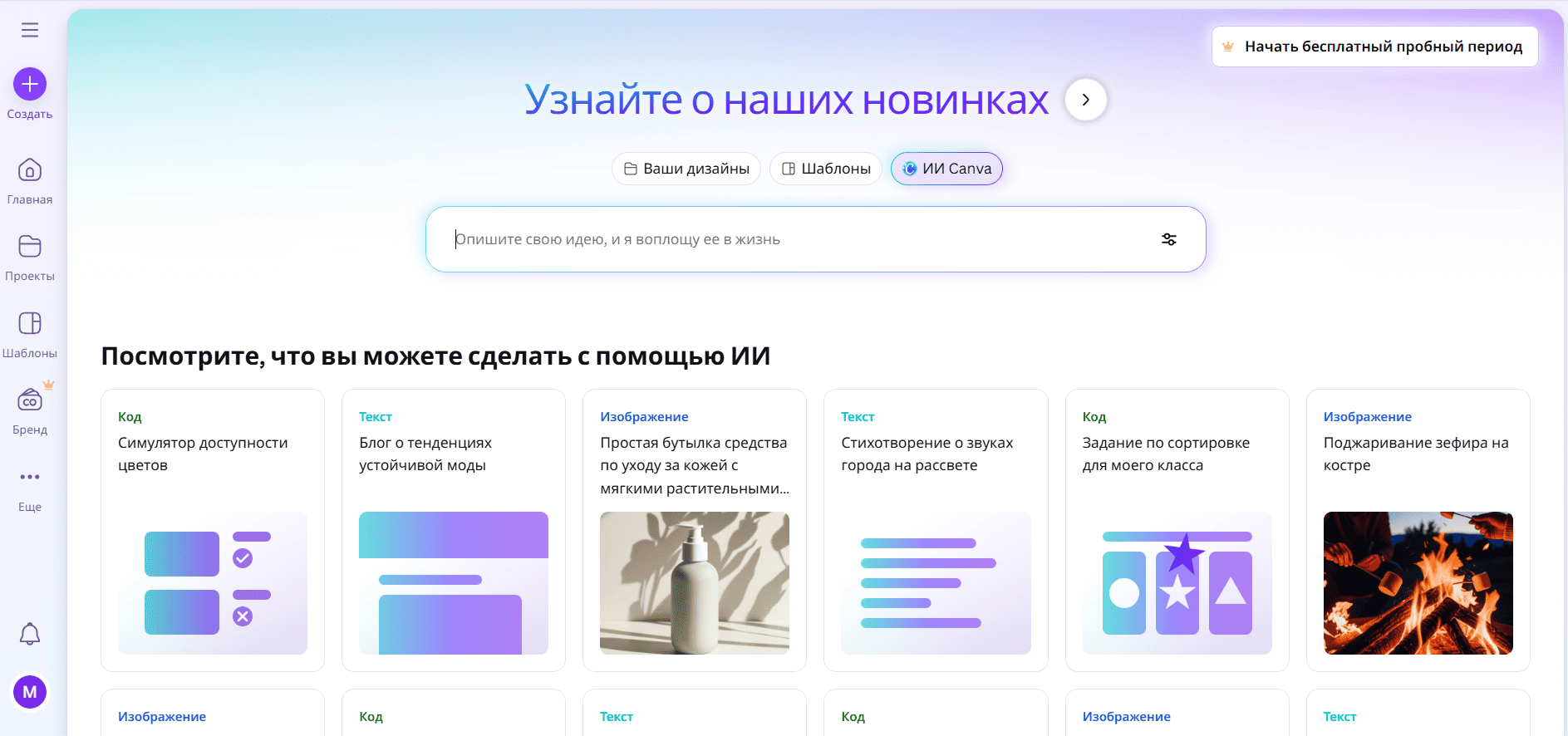Open the M profile avatar
This screenshot has width=1568, height=736.
pos(30,692)
